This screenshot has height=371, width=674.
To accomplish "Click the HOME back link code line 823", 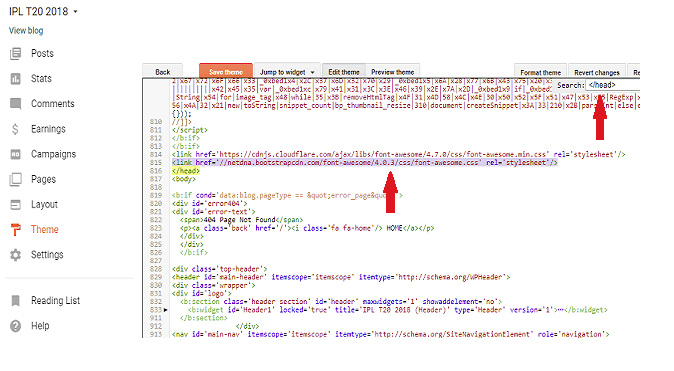I will pyautogui.click(x=307, y=228).
